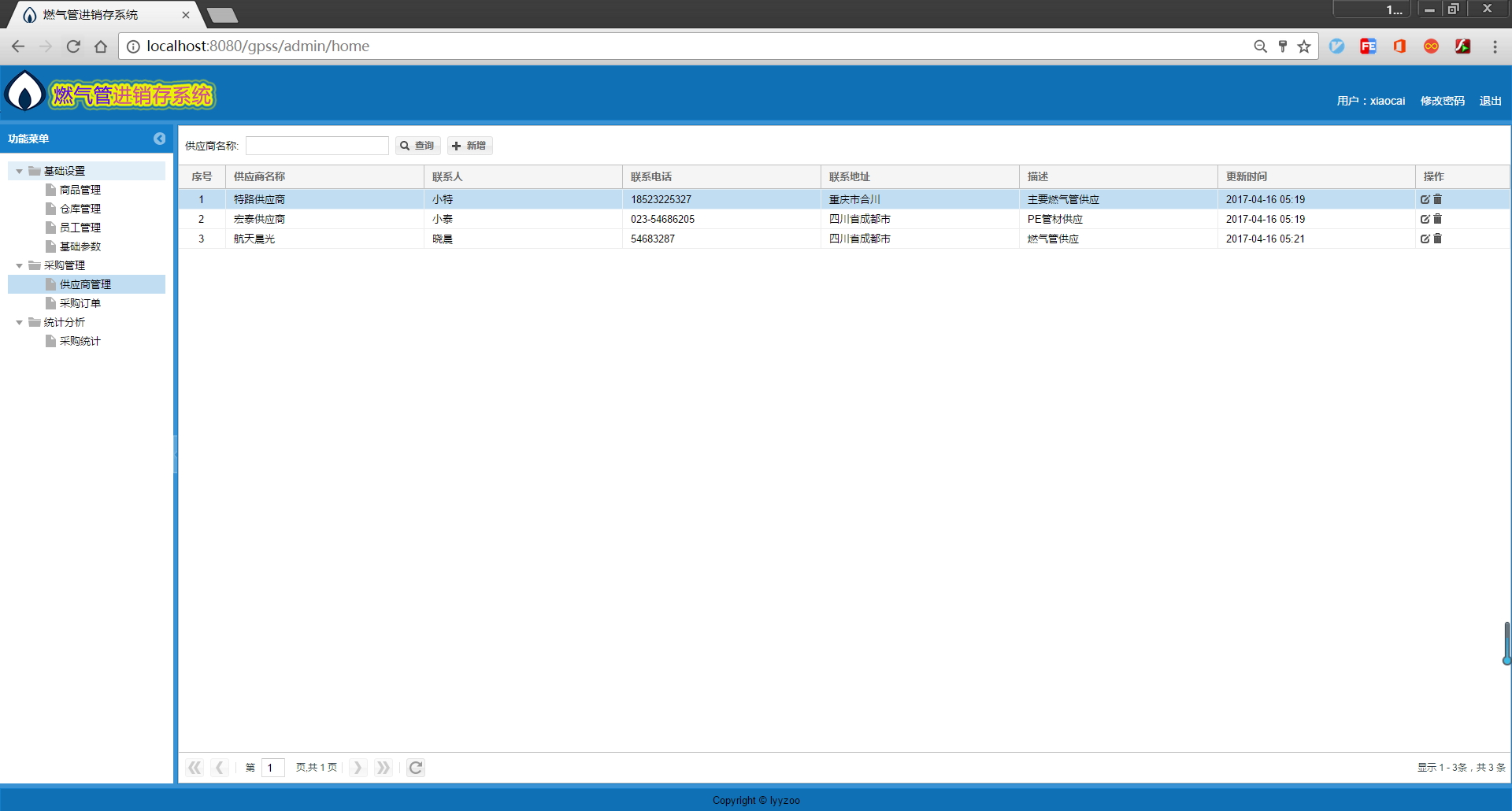Sort by 联系地址 column header
This screenshot has width=1512, height=811.
[x=920, y=176]
